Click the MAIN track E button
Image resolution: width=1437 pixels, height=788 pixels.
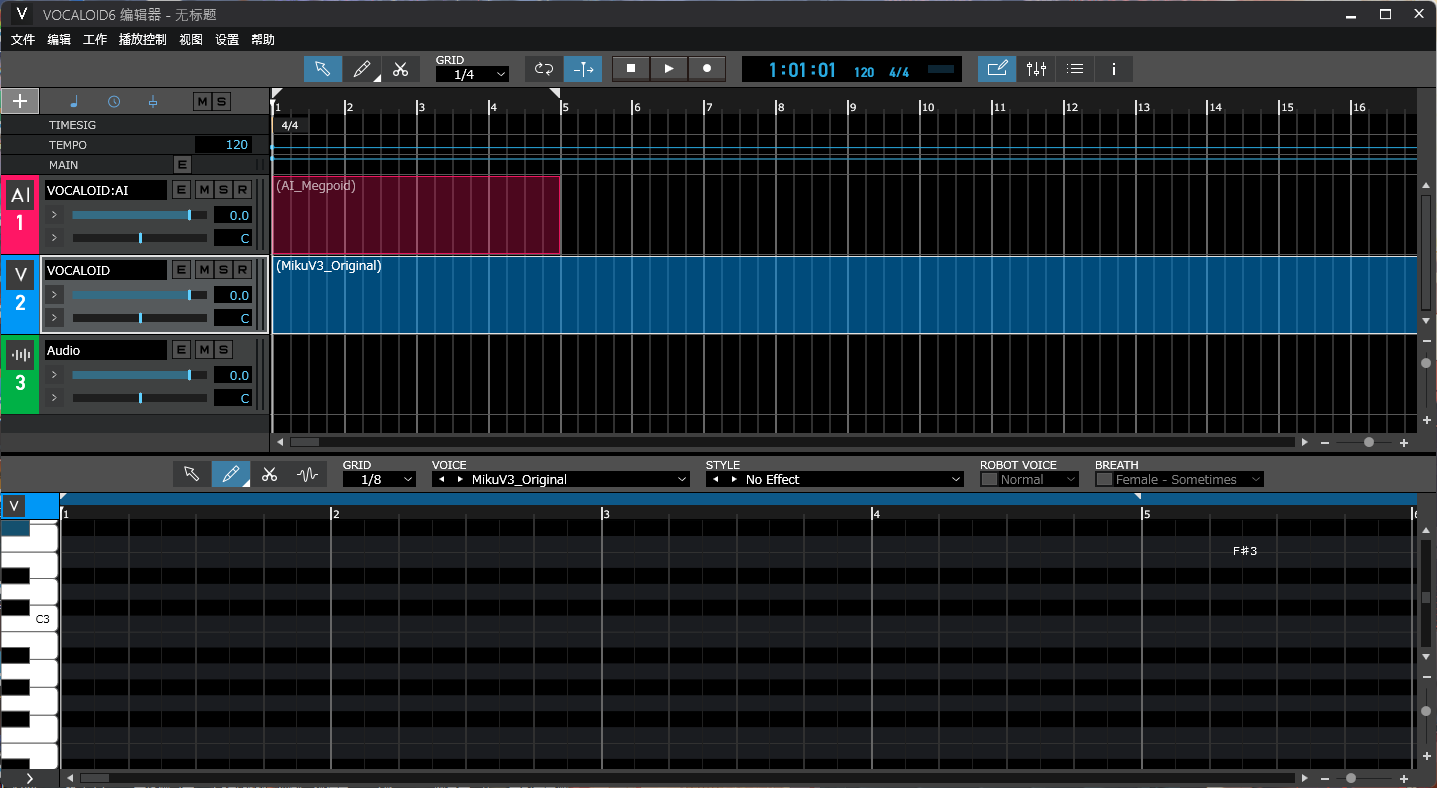point(182,164)
